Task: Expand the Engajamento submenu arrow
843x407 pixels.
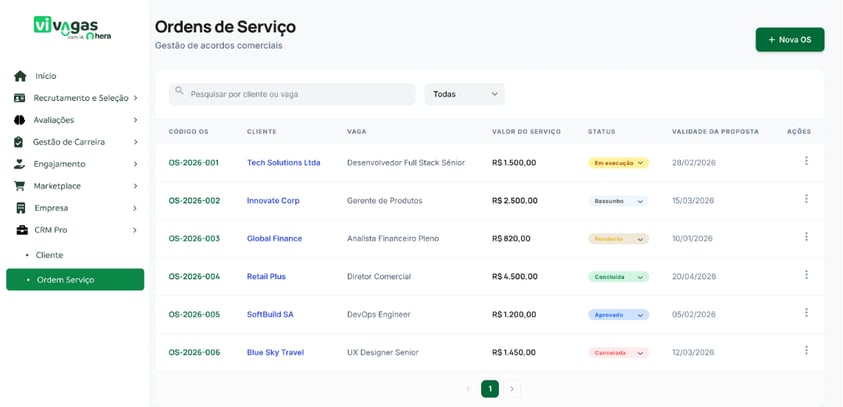Action: 135,164
